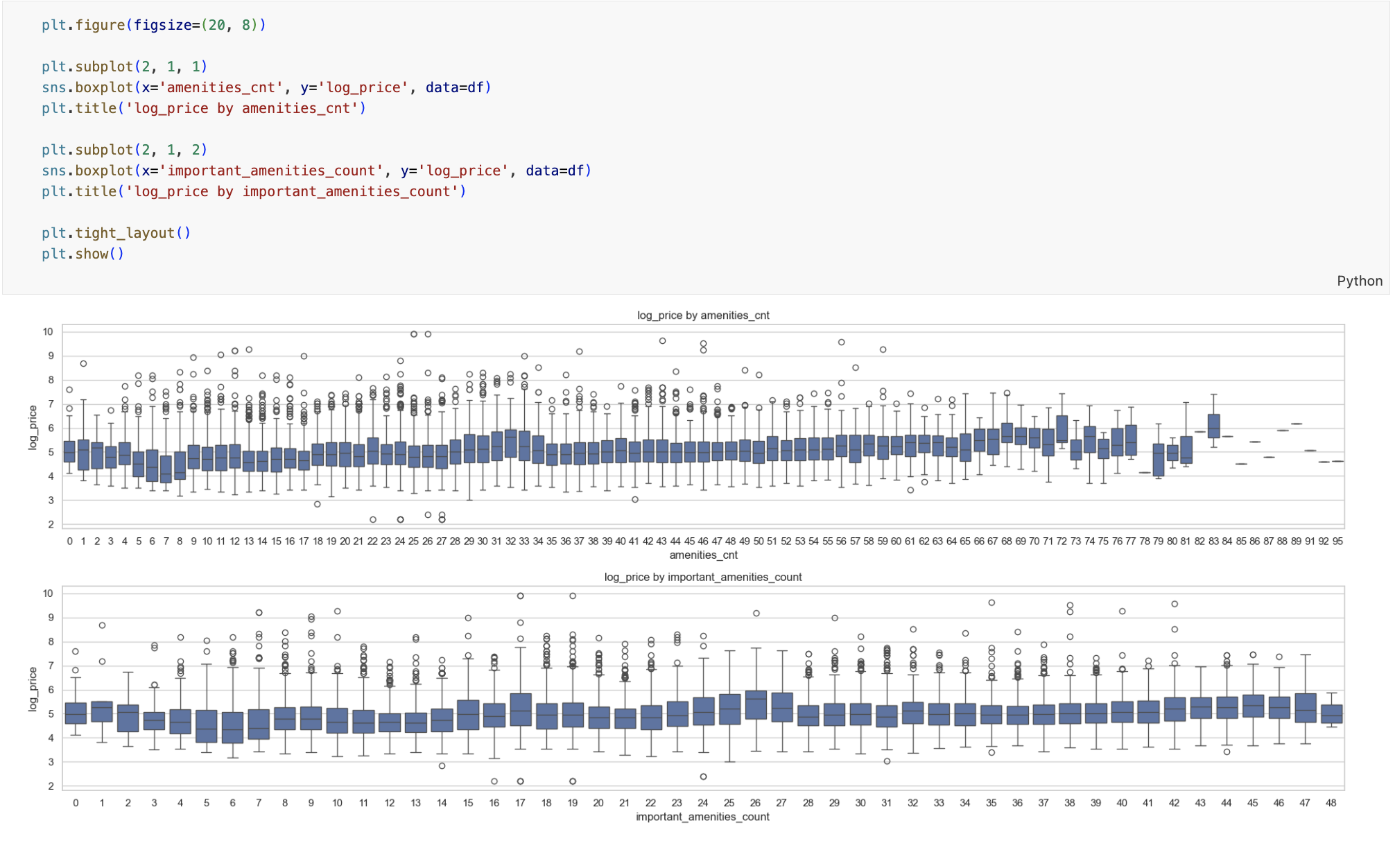Viewport: 1395px width, 868px height.
Task: Click the box above tick 0 in the bottom chart
Action: pyautogui.click(x=76, y=713)
